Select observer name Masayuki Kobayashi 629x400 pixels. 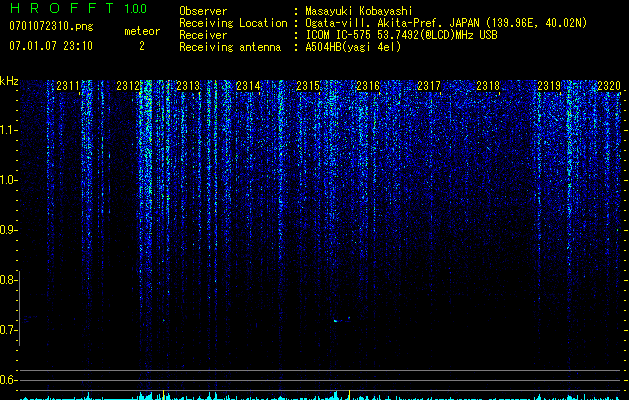click(358, 11)
